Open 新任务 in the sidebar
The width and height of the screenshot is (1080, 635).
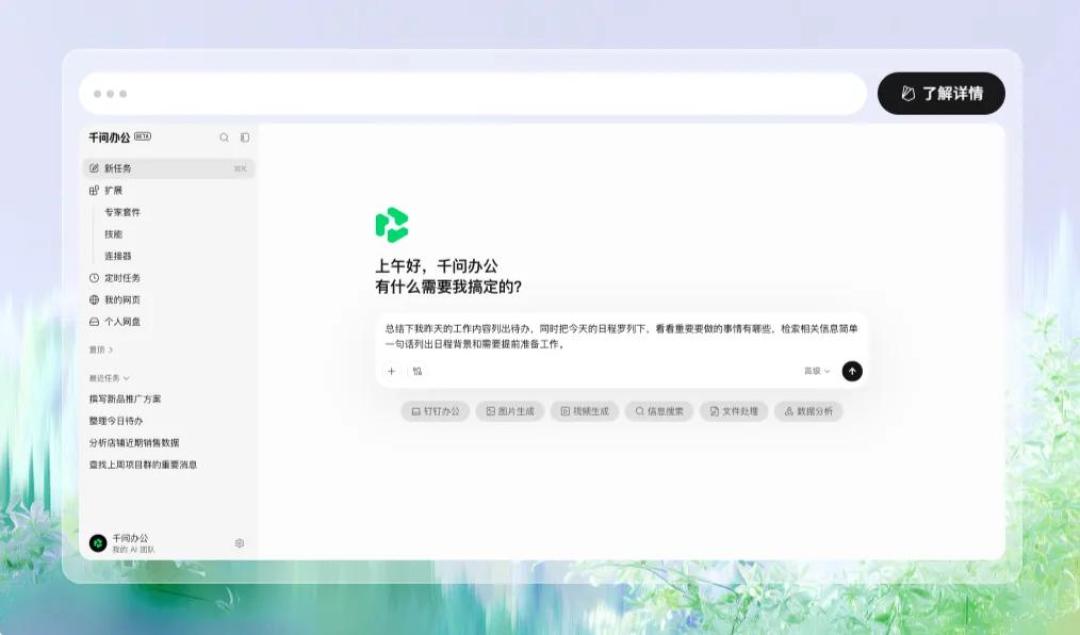point(169,168)
